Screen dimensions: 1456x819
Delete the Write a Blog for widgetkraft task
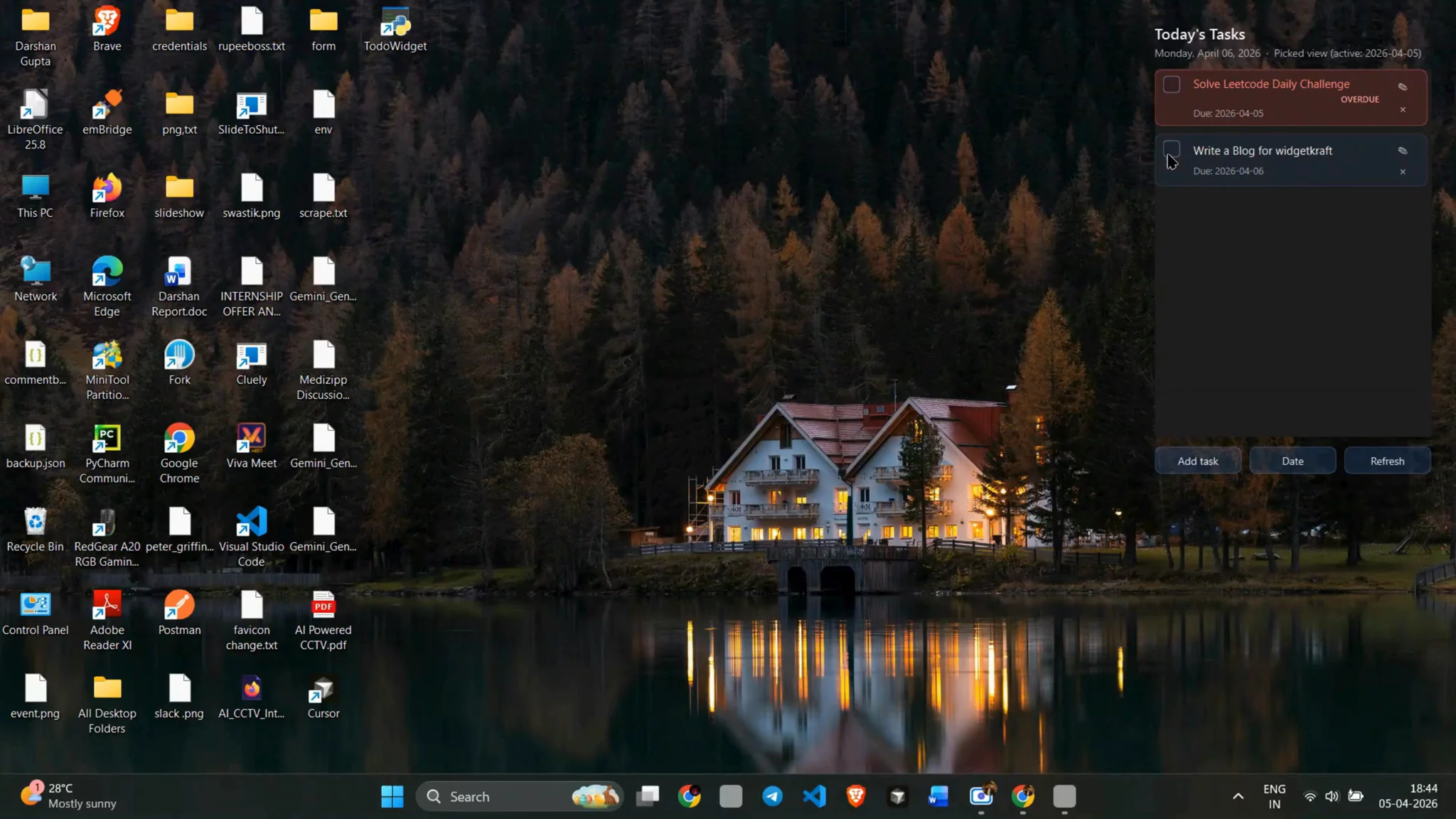click(x=1403, y=171)
